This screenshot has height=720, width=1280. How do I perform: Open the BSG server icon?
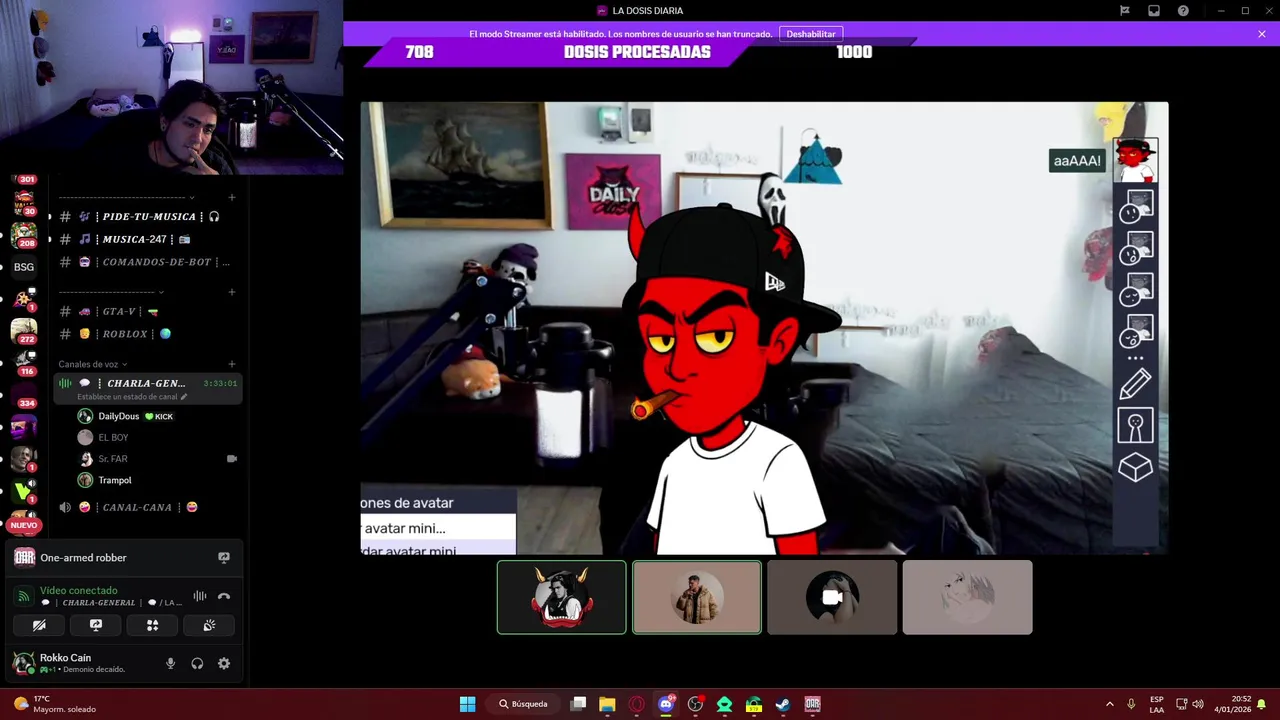[x=24, y=267]
